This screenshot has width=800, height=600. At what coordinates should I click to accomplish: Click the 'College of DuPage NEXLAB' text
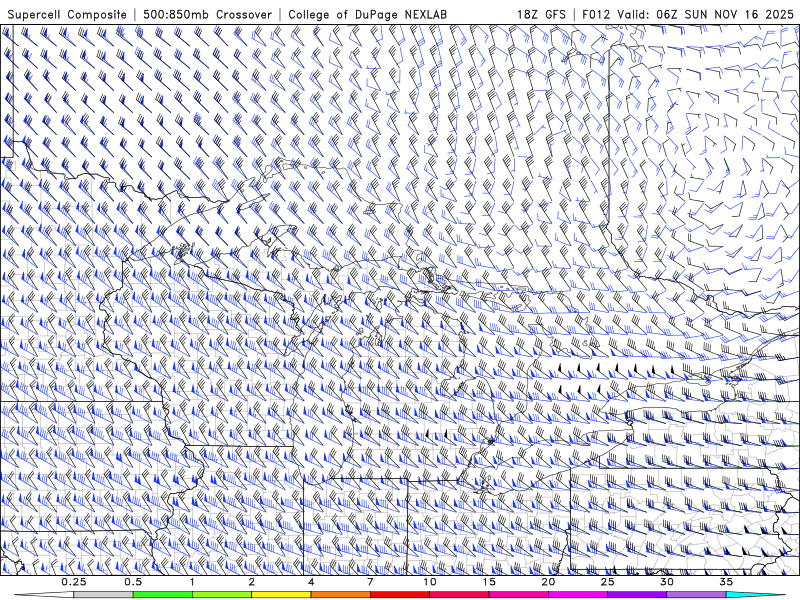tap(367, 14)
